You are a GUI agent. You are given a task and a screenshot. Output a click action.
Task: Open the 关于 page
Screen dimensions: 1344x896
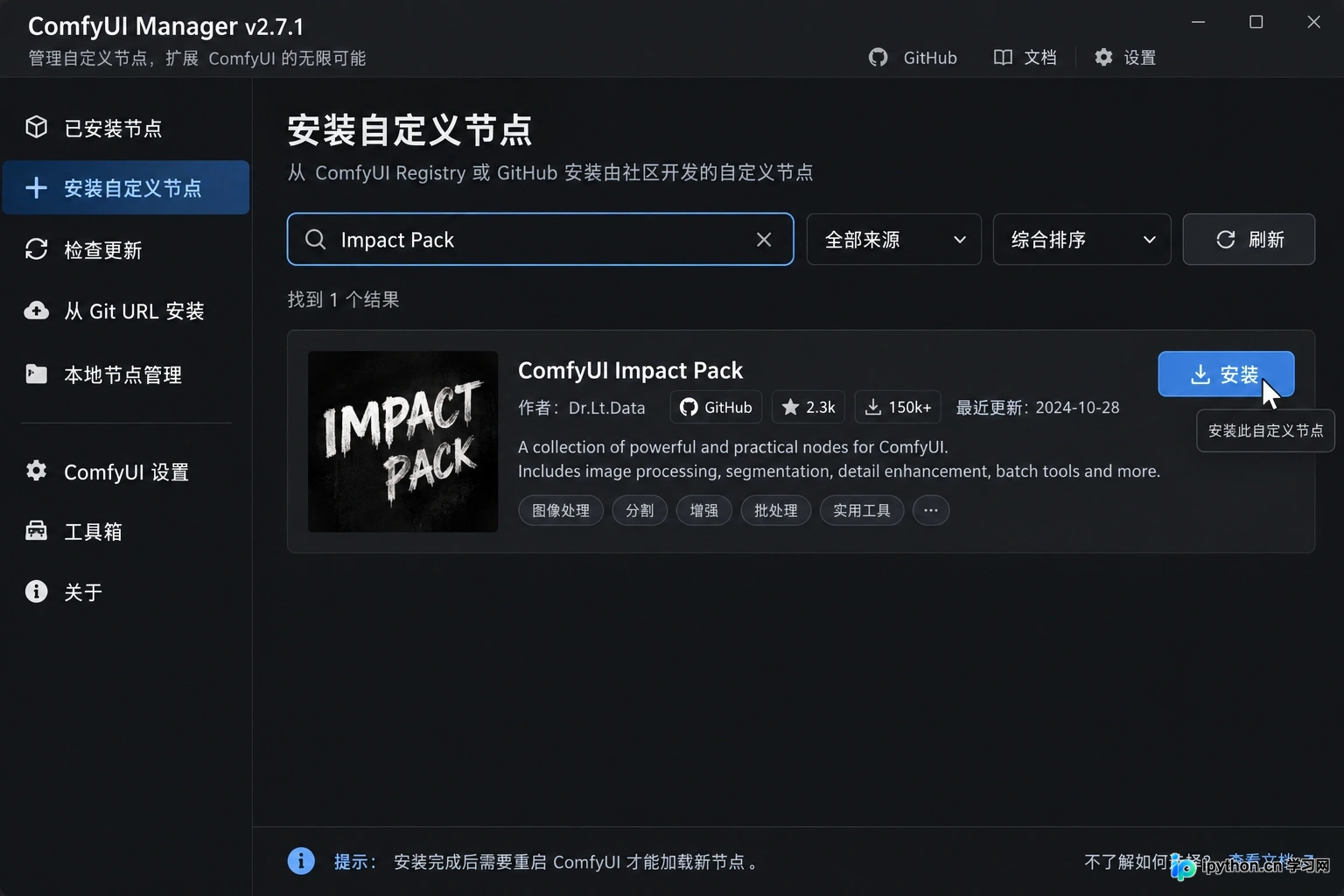tap(126, 591)
